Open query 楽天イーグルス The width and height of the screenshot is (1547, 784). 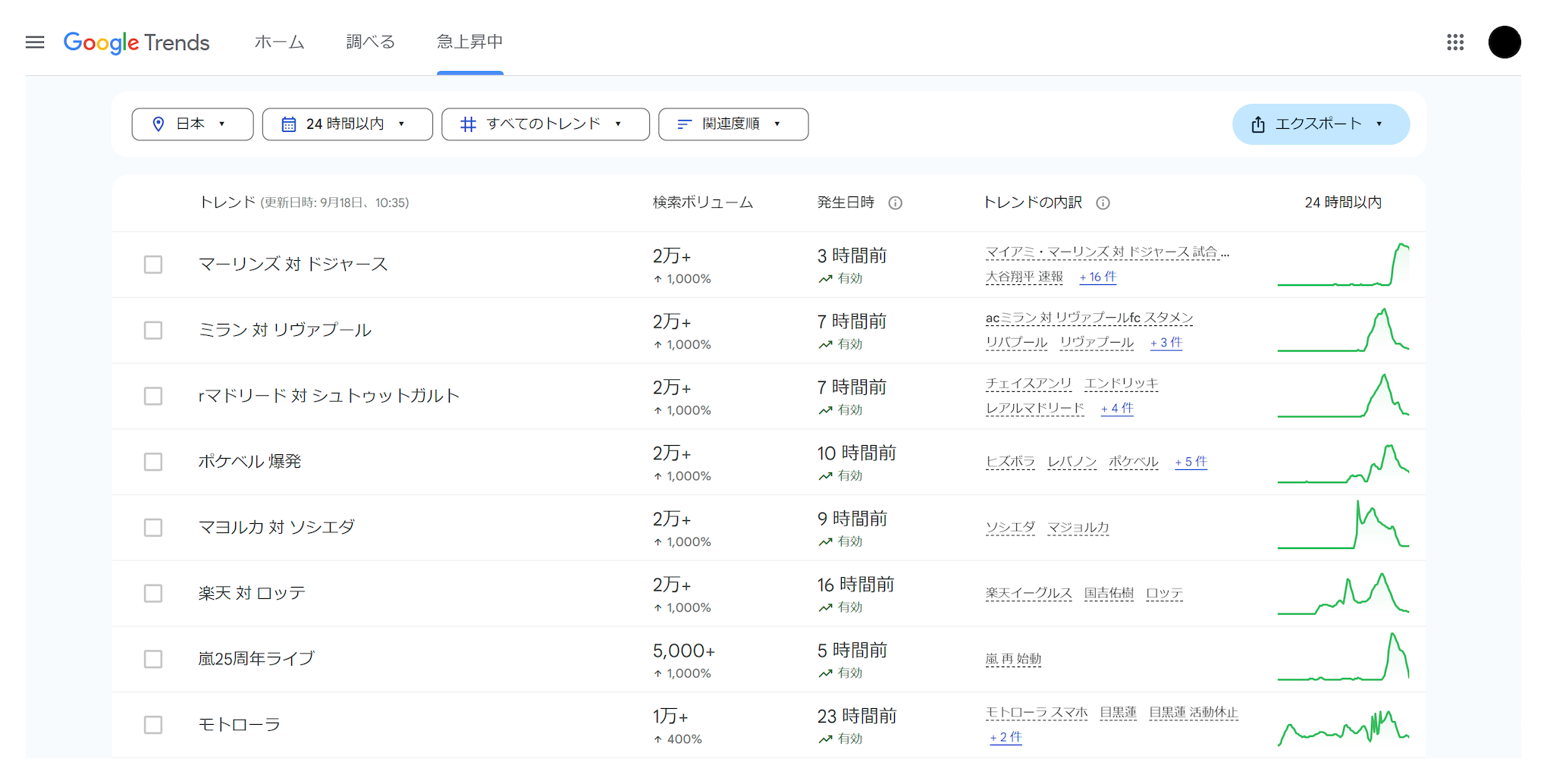(x=1029, y=594)
